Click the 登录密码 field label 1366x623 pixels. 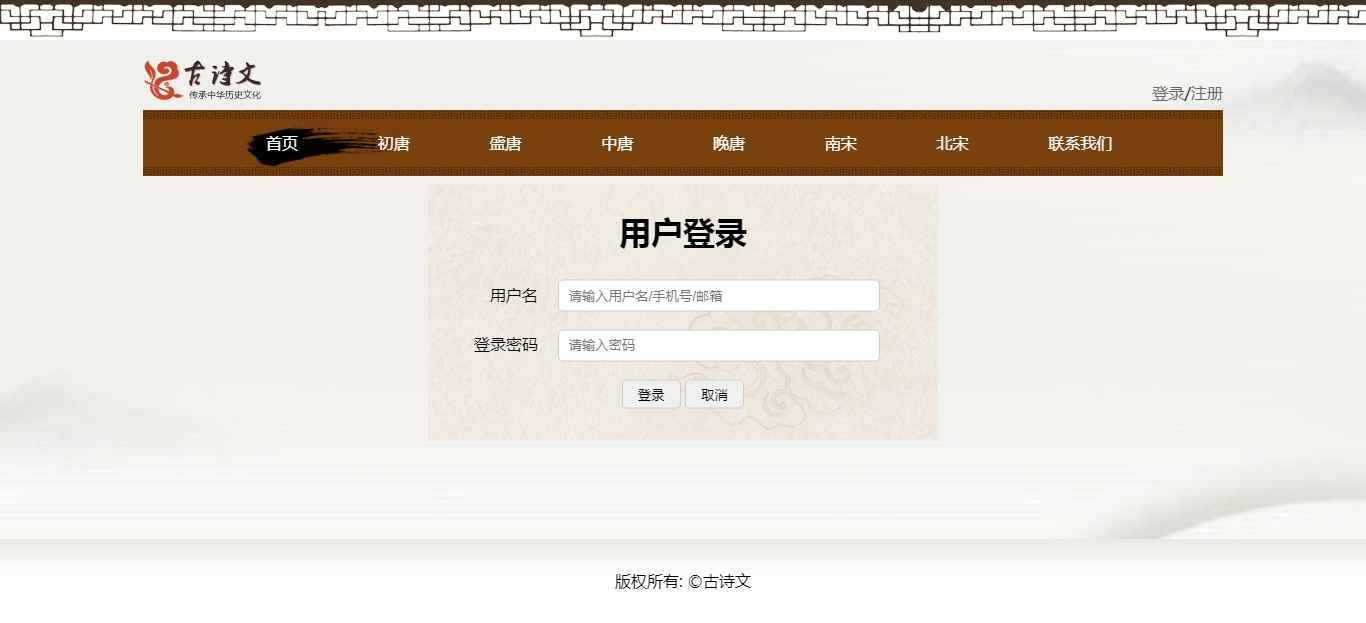pyautogui.click(x=506, y=345)
